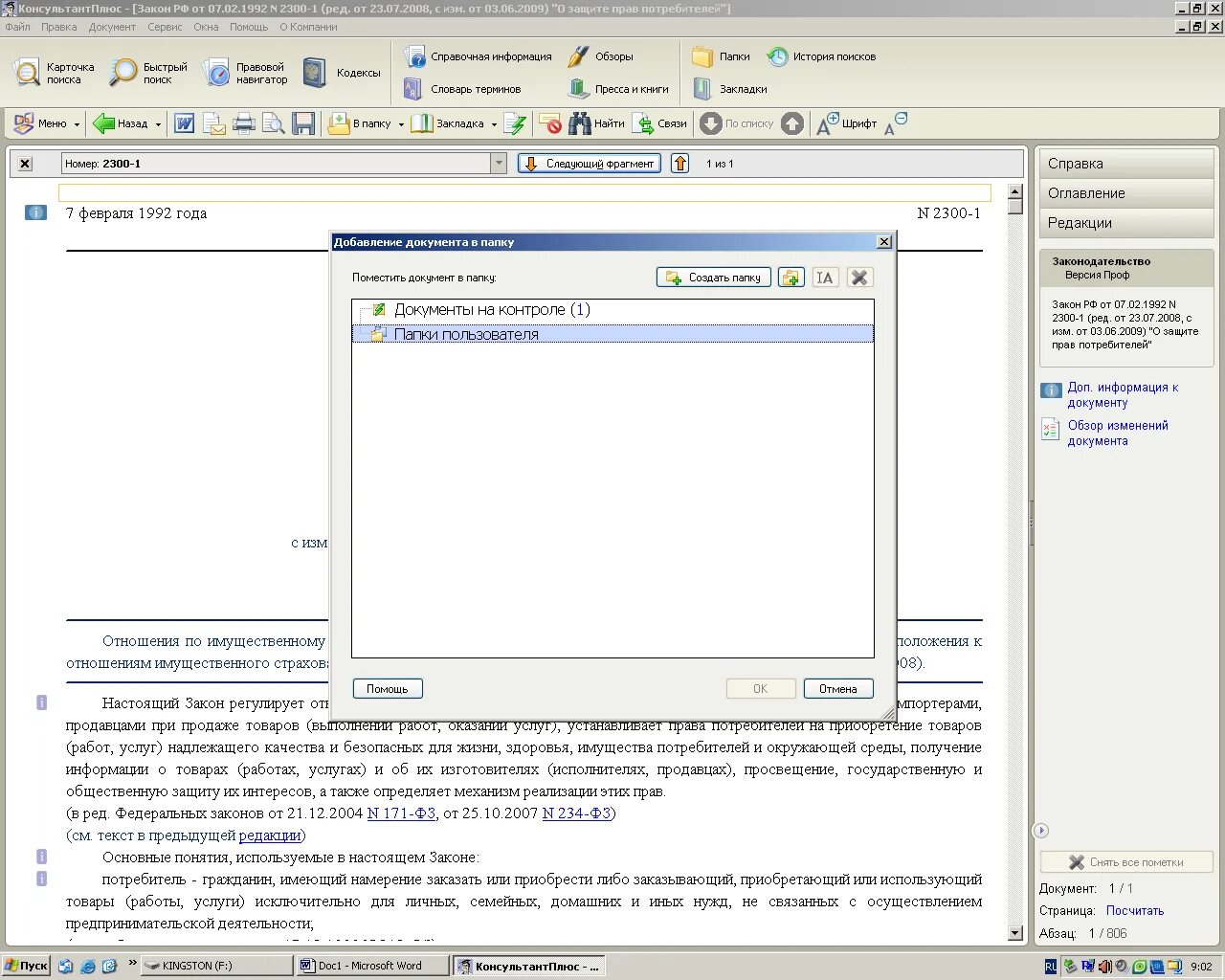Open Меню dropdown button
Screen dimensions: 1225x980
[46, 123]
